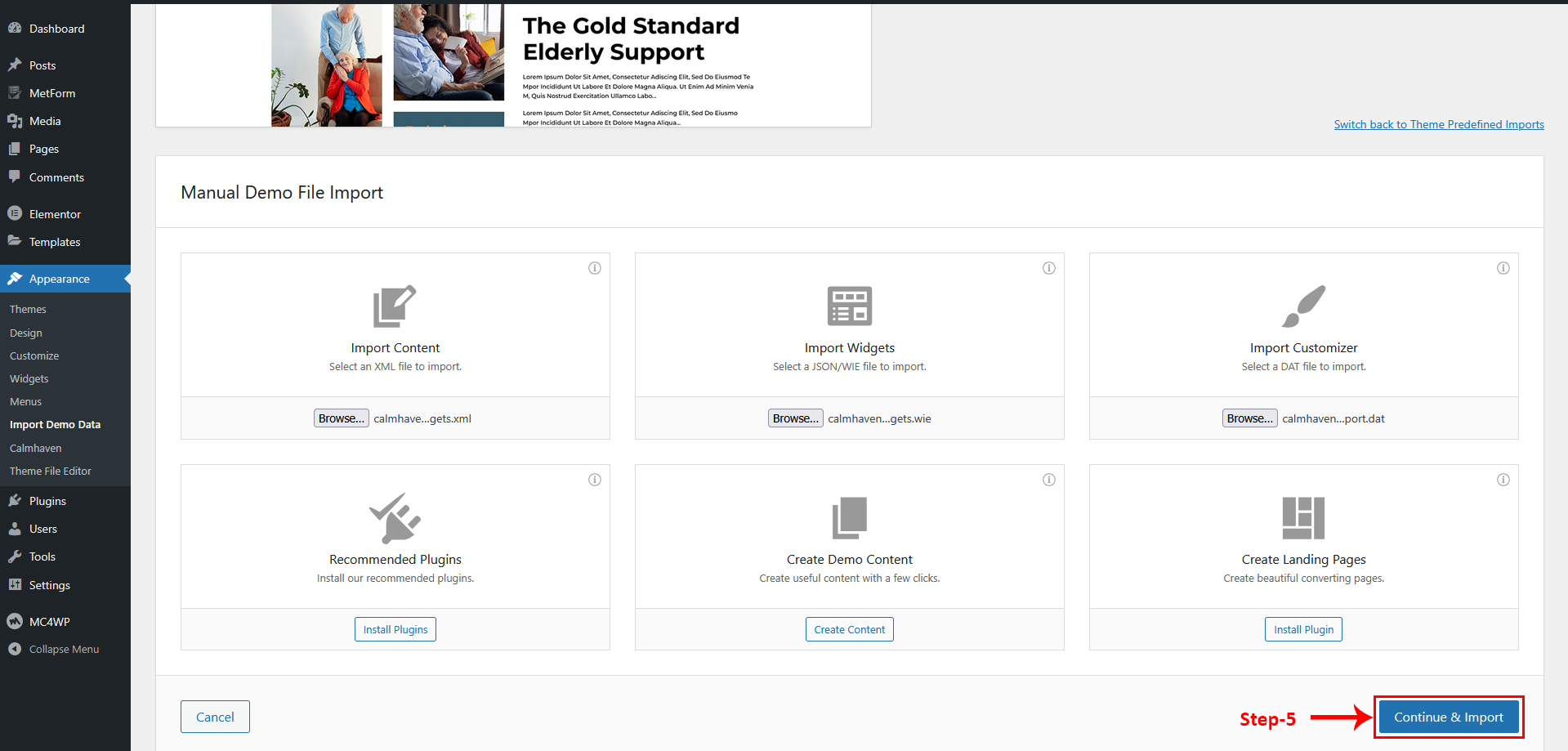Click the info icon on Recommended Plugins card
The height and width of the screenshot is (751, 1568).
click(595, 480)
